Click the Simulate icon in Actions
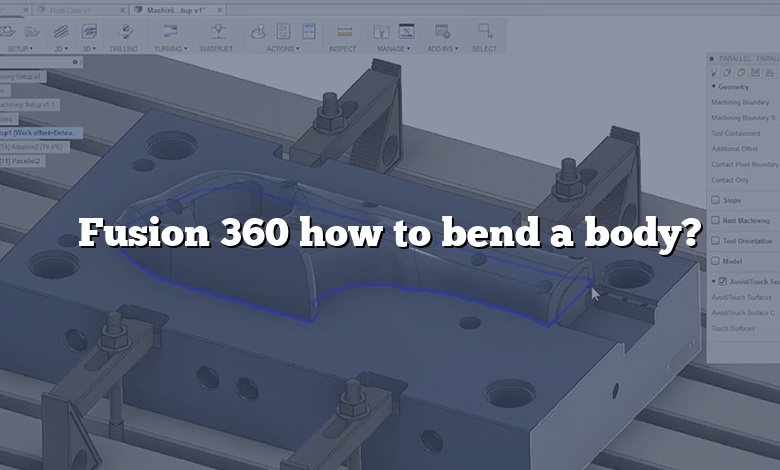This screenshot has height=470, width=780. tap(258, 32)
